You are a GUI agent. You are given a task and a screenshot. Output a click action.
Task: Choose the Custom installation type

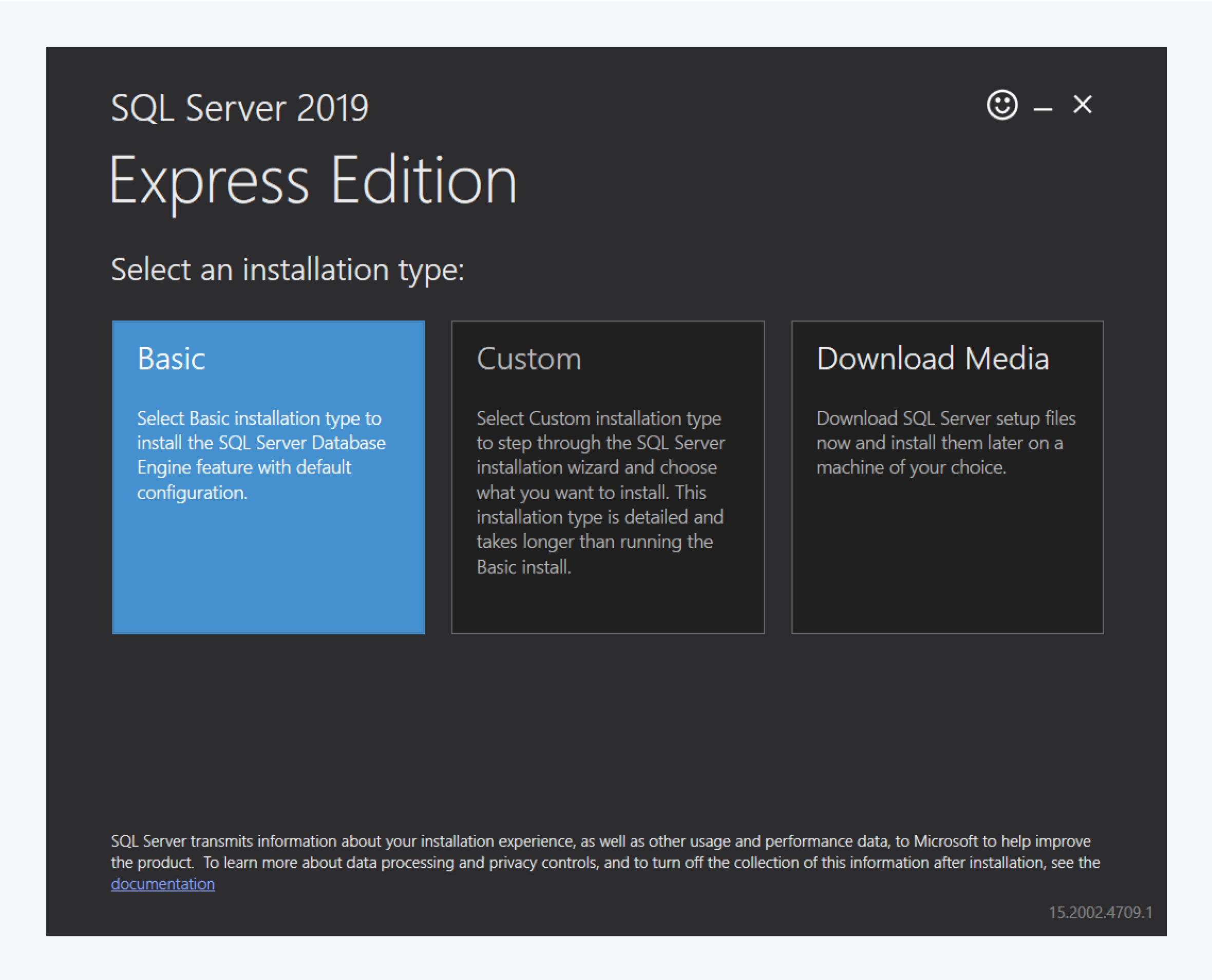coord(607,477)
